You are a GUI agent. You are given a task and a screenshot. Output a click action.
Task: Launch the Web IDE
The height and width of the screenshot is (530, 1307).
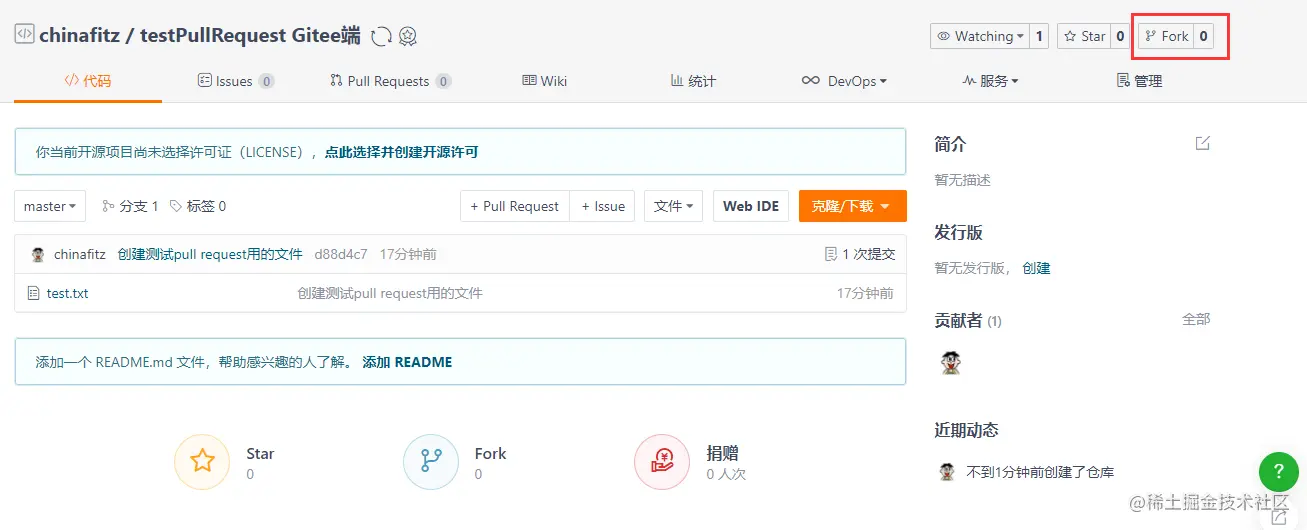pos(751,206)
